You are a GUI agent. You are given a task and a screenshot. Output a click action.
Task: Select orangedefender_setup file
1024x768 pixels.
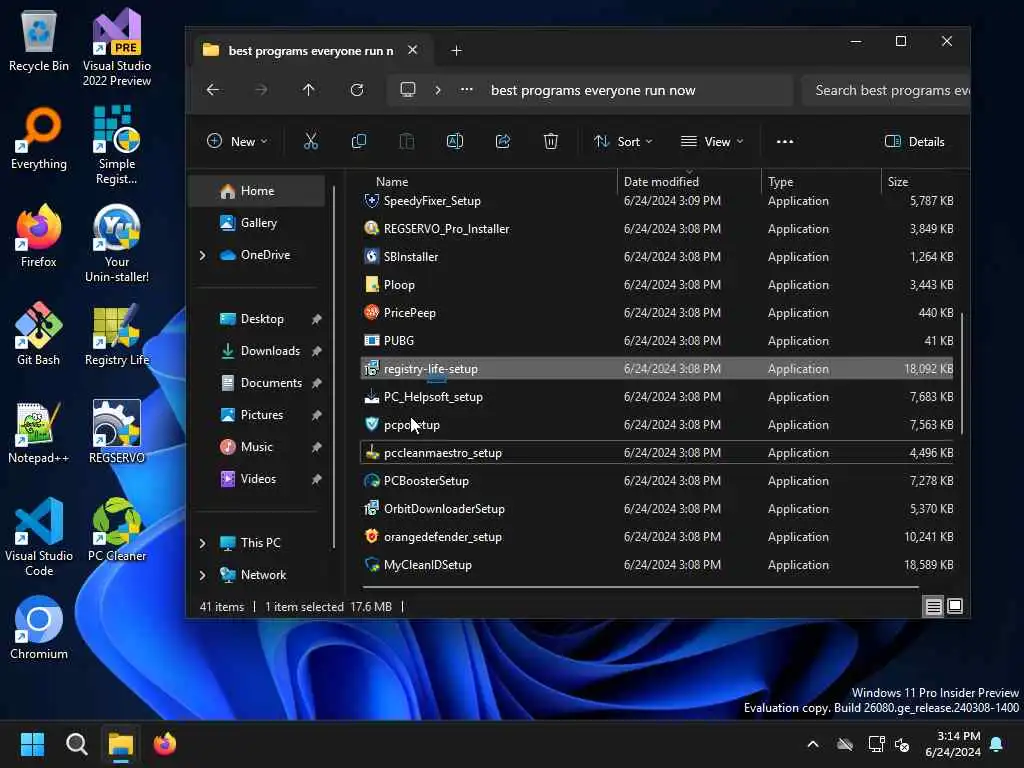(x=656, y=537)
